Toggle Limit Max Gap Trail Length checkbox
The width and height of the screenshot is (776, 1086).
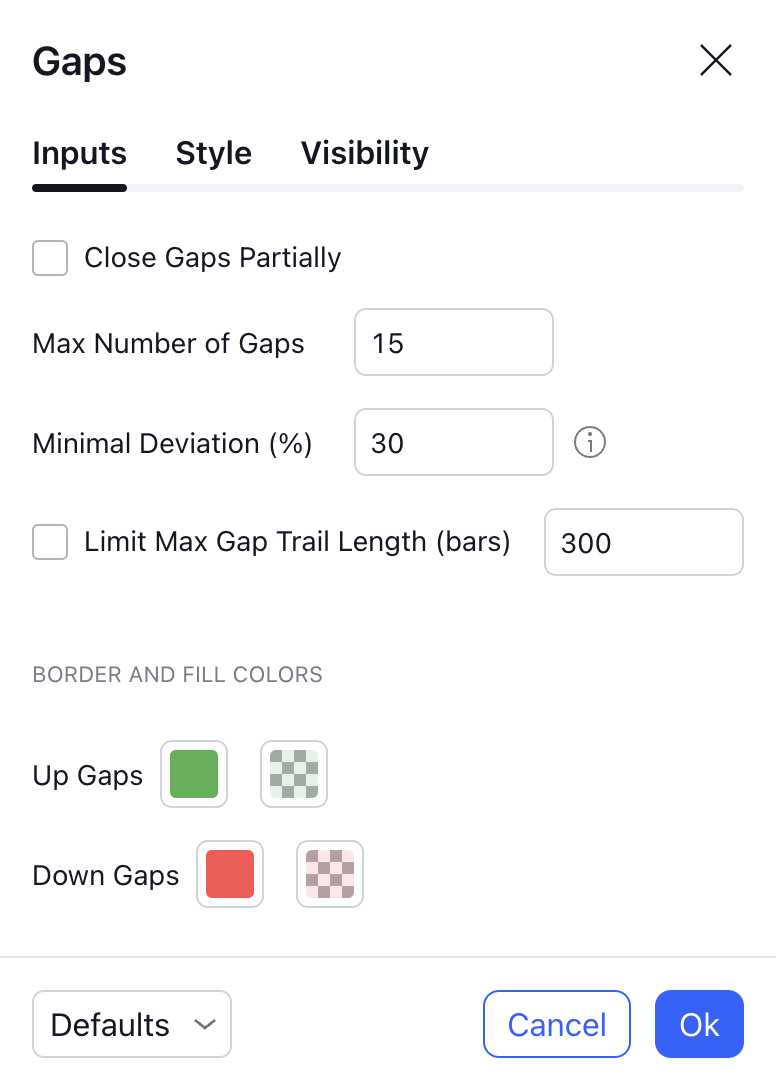[x=50, y=542]
